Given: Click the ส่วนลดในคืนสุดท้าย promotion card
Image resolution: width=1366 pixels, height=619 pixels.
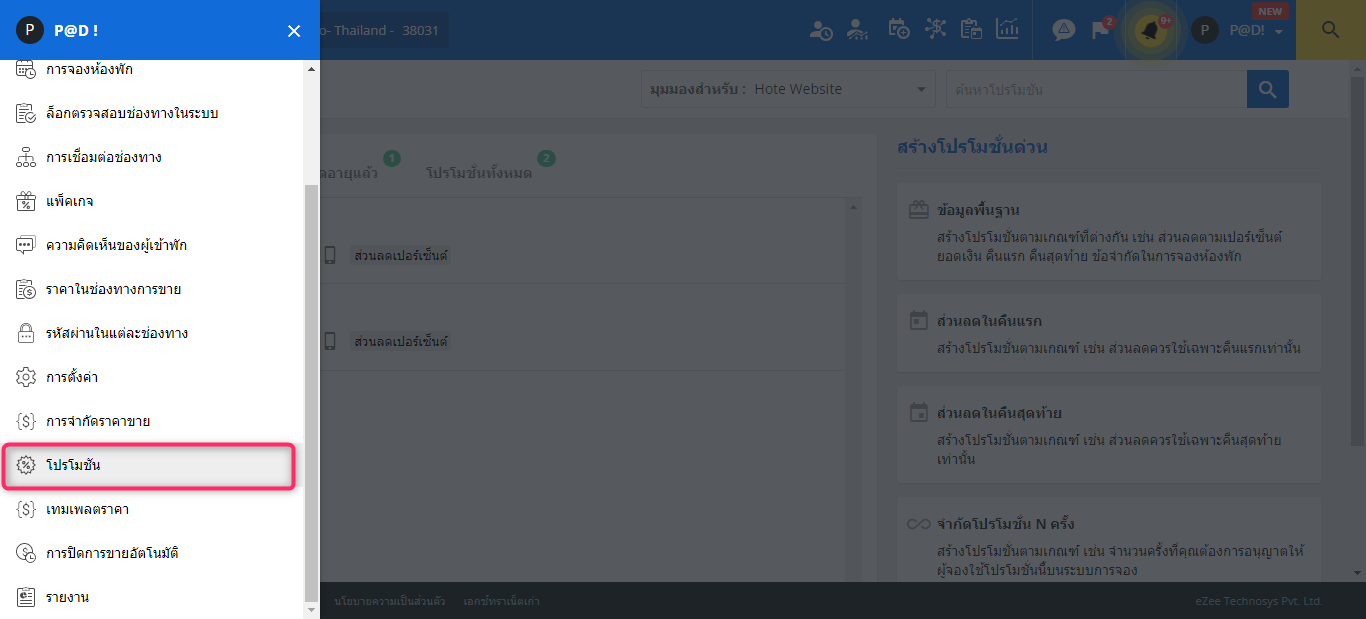Looking at the screenshot, I should tap(1109, 435).
